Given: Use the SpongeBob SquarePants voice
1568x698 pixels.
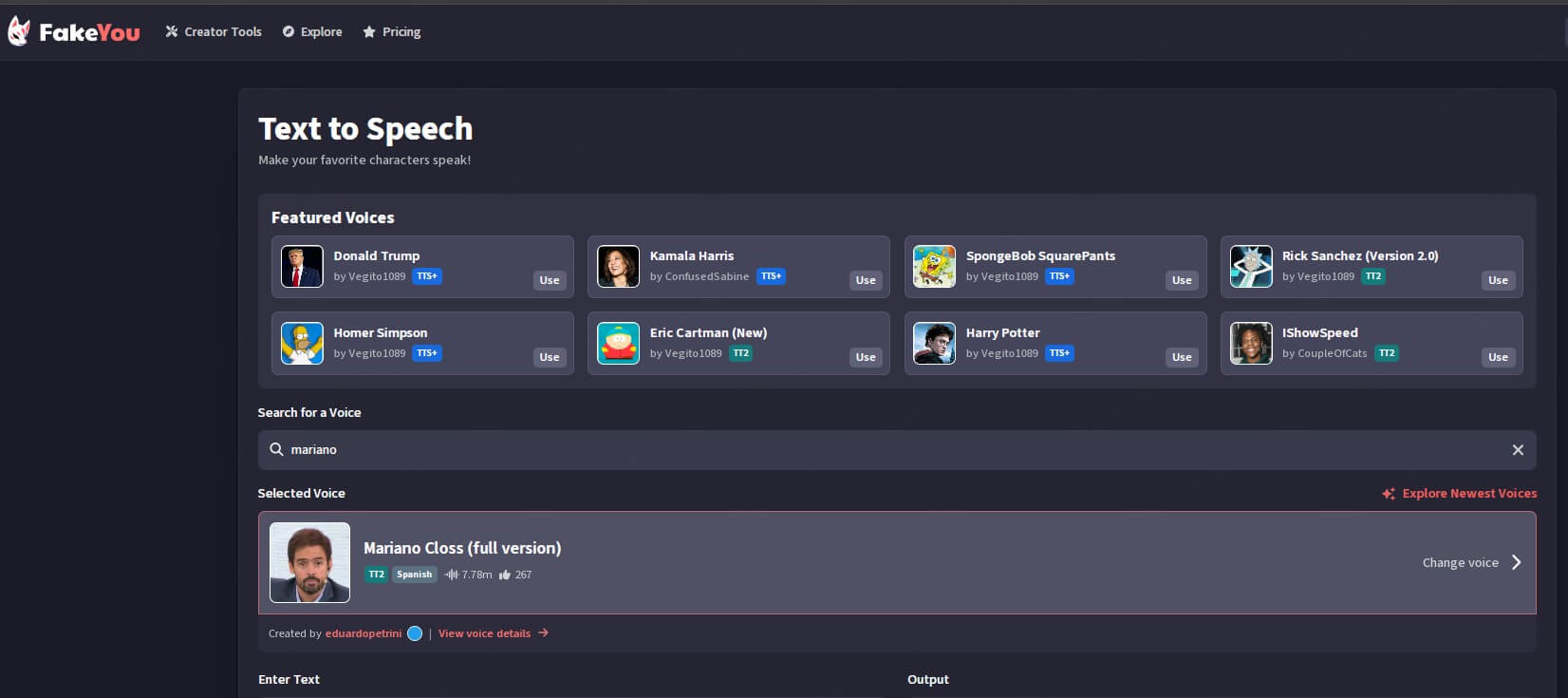Looking at the screenshot, I should point(1182,280).
